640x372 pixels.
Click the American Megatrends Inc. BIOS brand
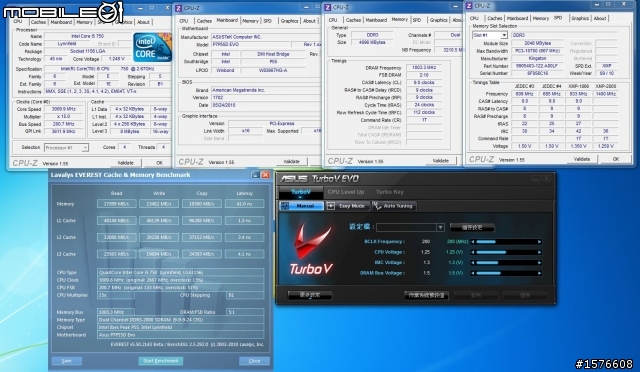(265, 90)
